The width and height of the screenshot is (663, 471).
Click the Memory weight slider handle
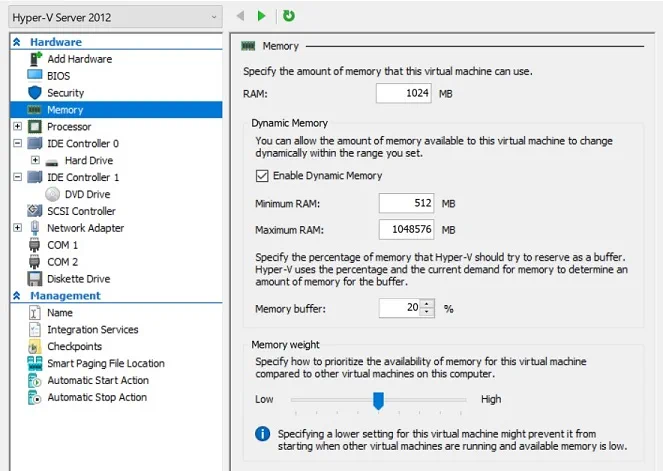tap(378, 400)
